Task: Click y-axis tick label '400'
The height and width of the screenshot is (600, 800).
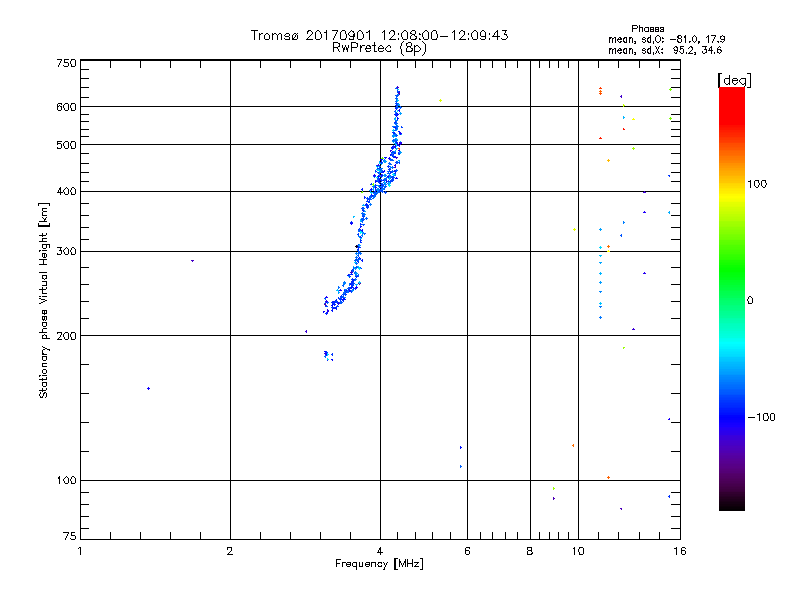Action: [x=66, y=192]
